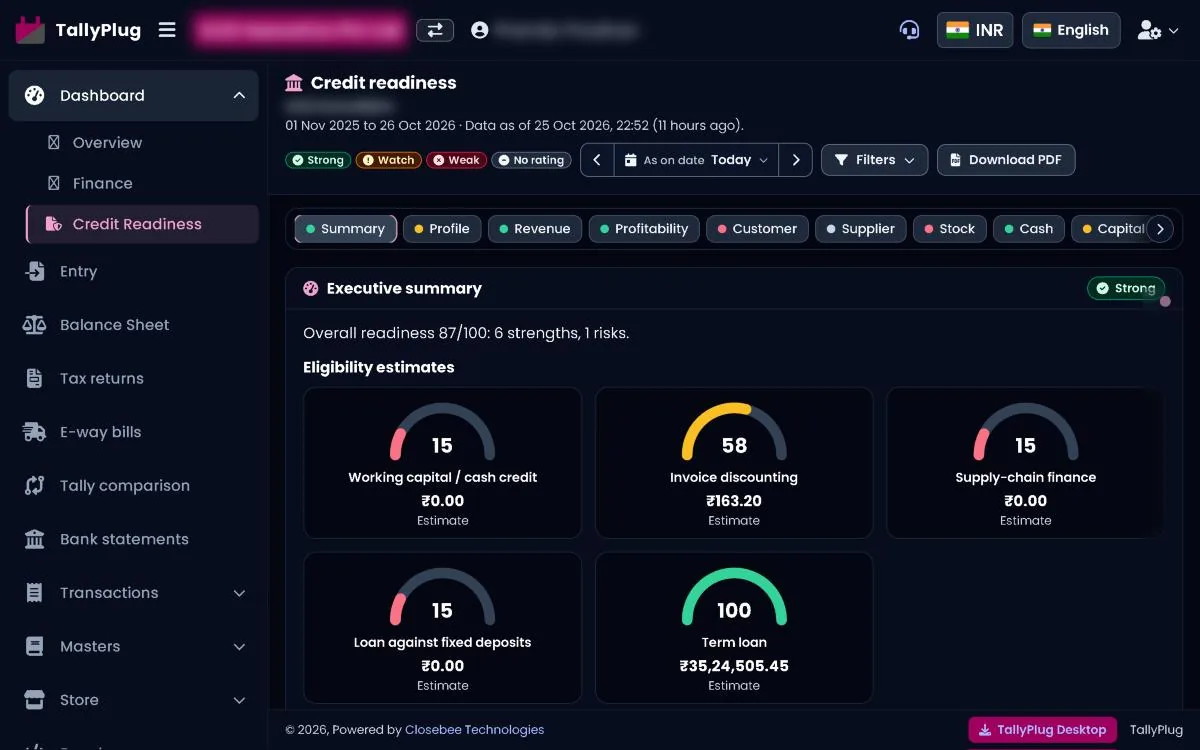Click the TallyPlug logo icon
1200x750 pixels.
click(x=30, y=30)
